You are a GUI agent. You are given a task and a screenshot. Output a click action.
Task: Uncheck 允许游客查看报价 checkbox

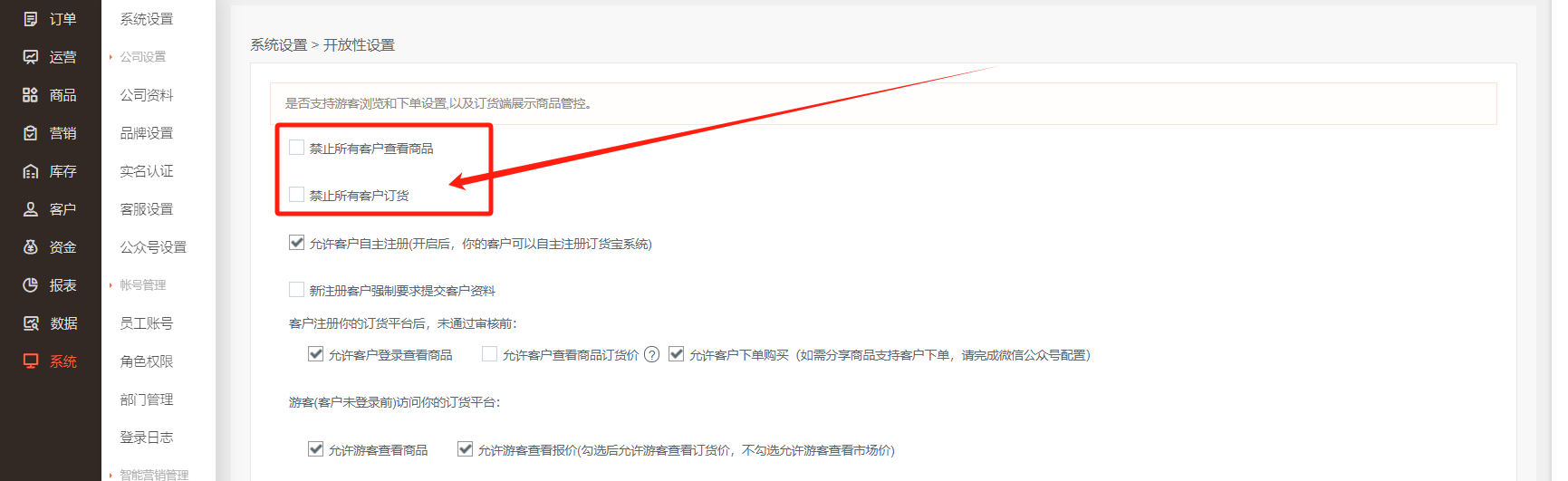[x=465, y=448]
